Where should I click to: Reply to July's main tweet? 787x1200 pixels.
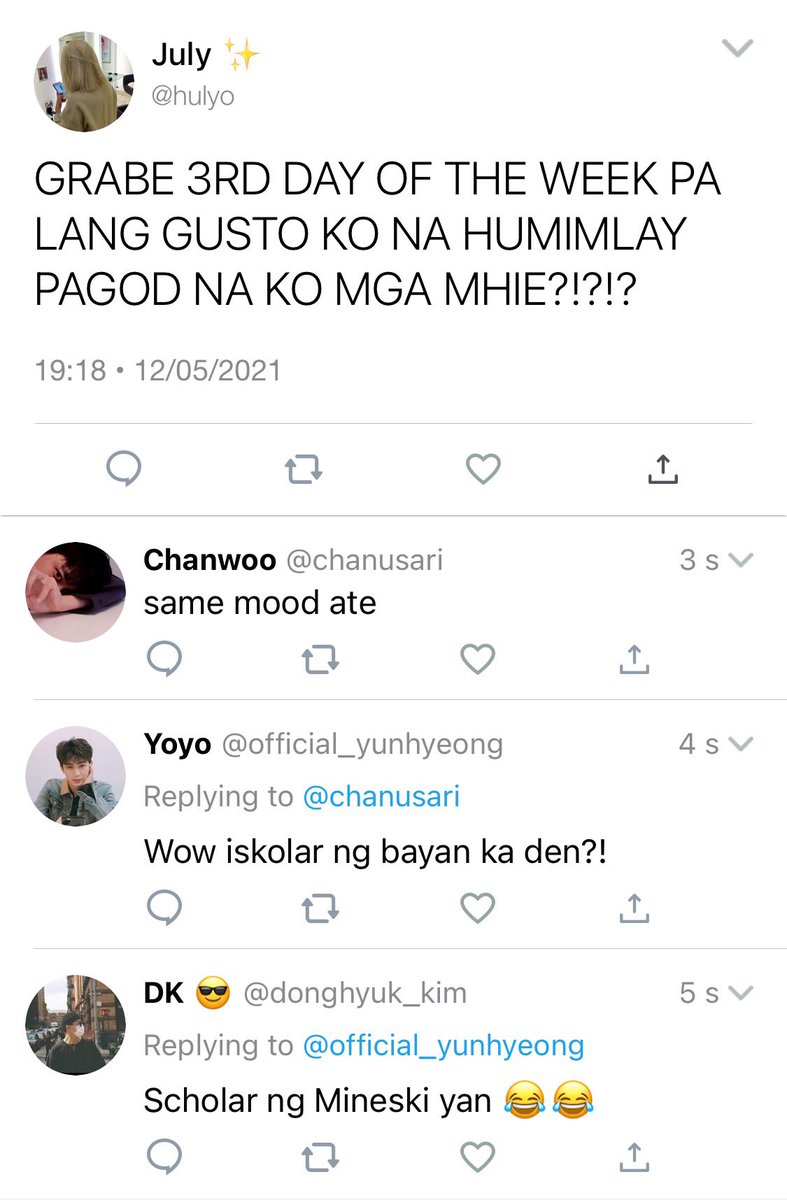tap(124, 468)
